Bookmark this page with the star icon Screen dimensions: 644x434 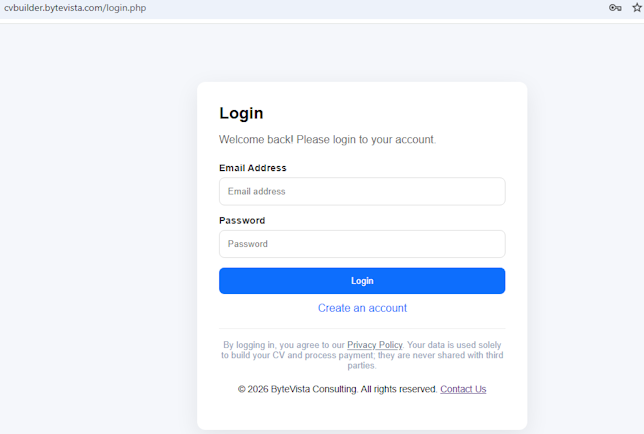[637, 8]
